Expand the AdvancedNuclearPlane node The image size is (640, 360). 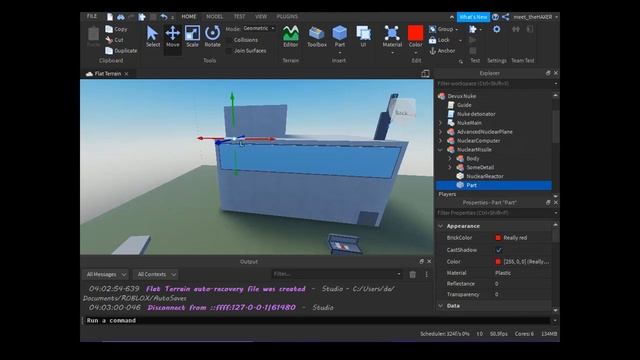click(x=440, y=132)
